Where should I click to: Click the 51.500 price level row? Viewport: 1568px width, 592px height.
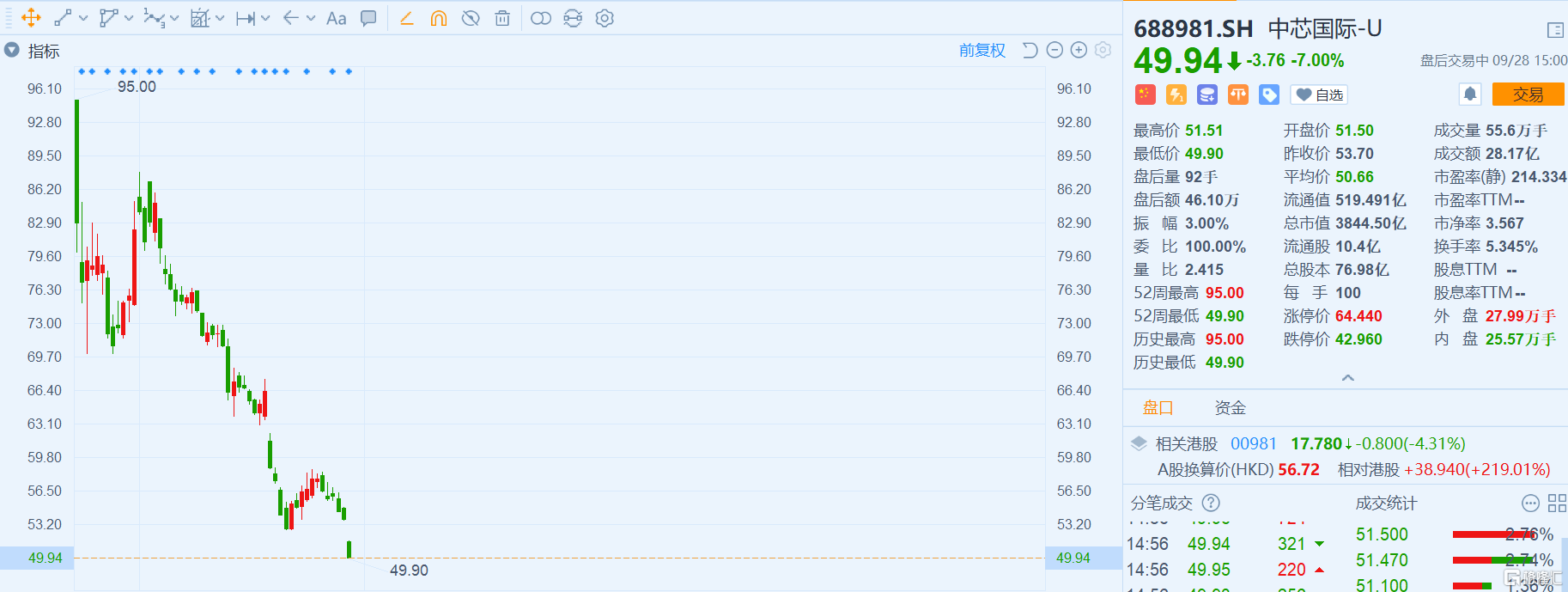point(1455,534)
